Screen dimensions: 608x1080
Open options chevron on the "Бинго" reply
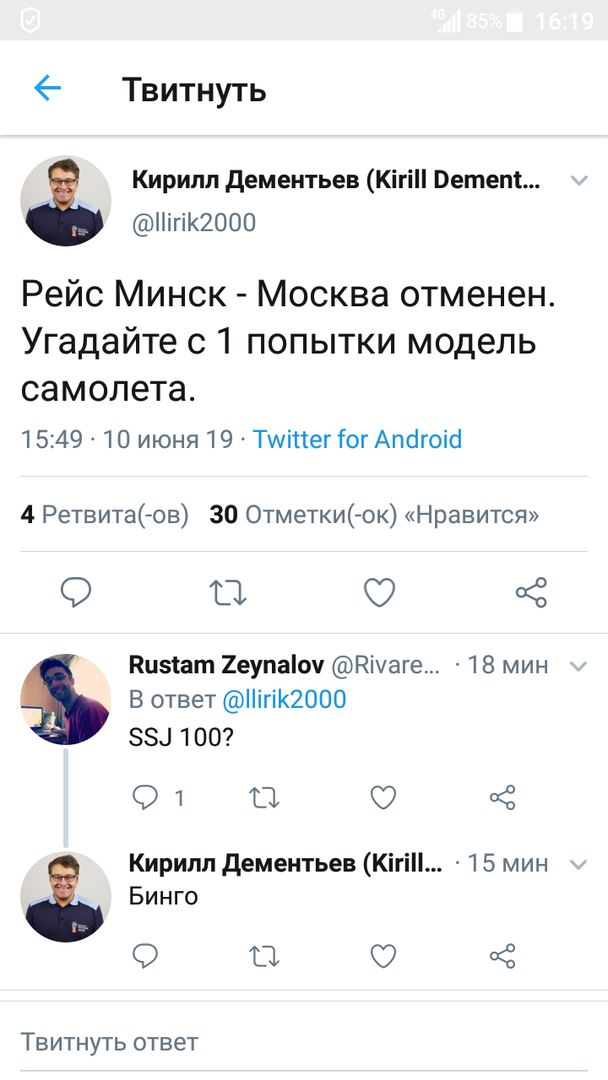(578, 863)
